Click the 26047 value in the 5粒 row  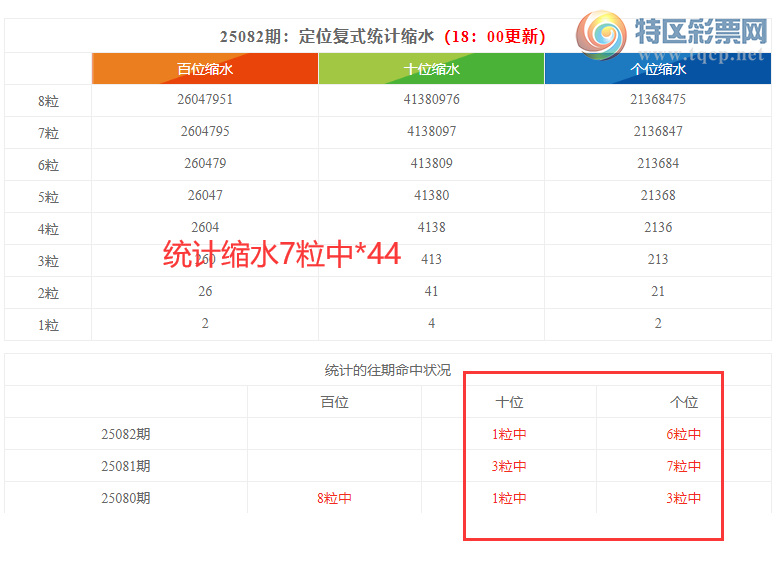coord(205,196)
